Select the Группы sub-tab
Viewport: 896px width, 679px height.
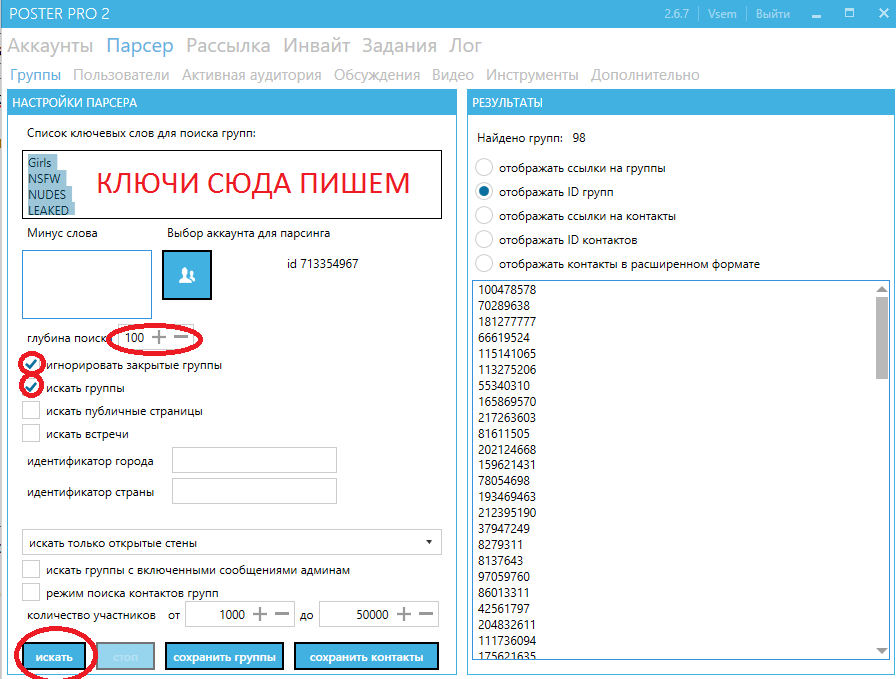[35, 75]
